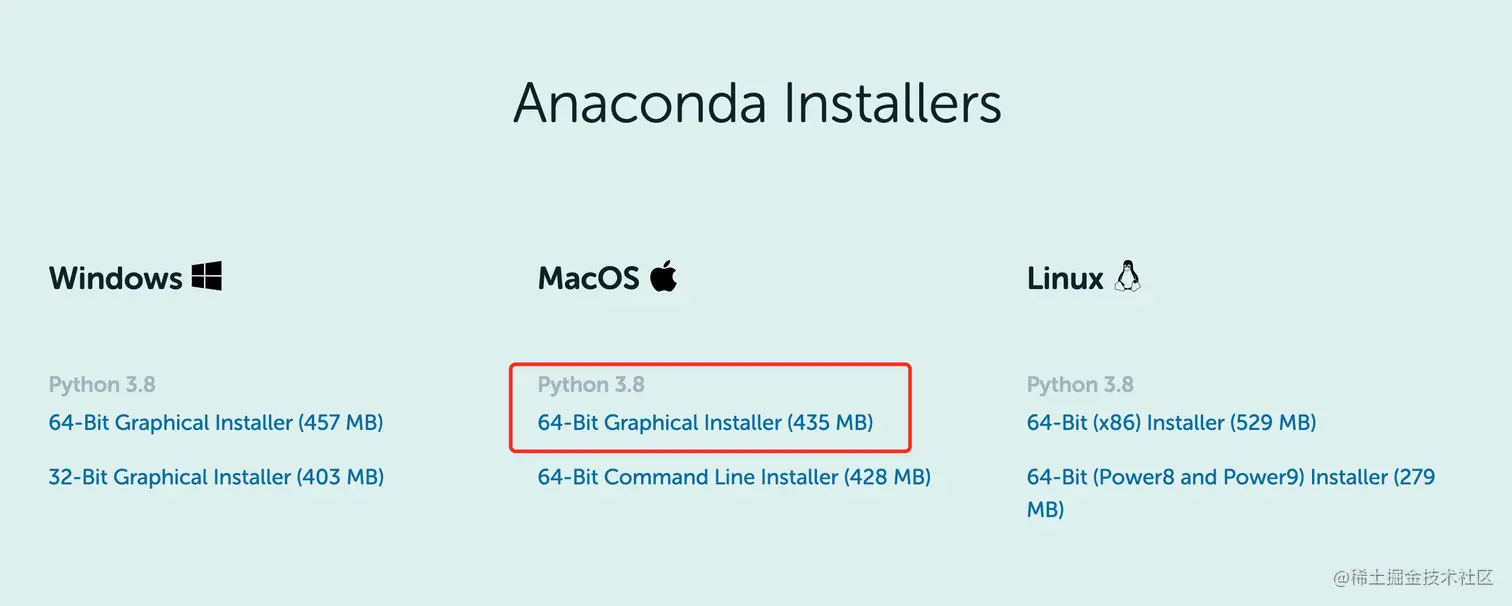1512x606 pixels.
Task: Download MacOS 64-Bit Graphical Installer (435 MB)
Action: point(705,423)
